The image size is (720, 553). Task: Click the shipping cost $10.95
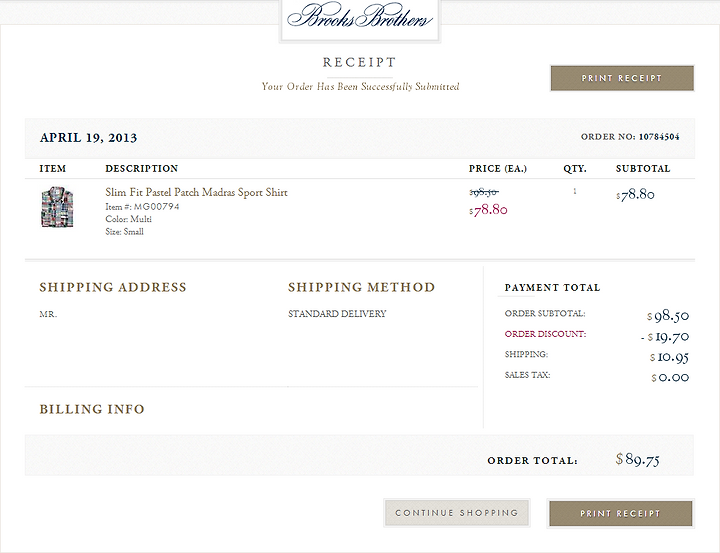669,357
